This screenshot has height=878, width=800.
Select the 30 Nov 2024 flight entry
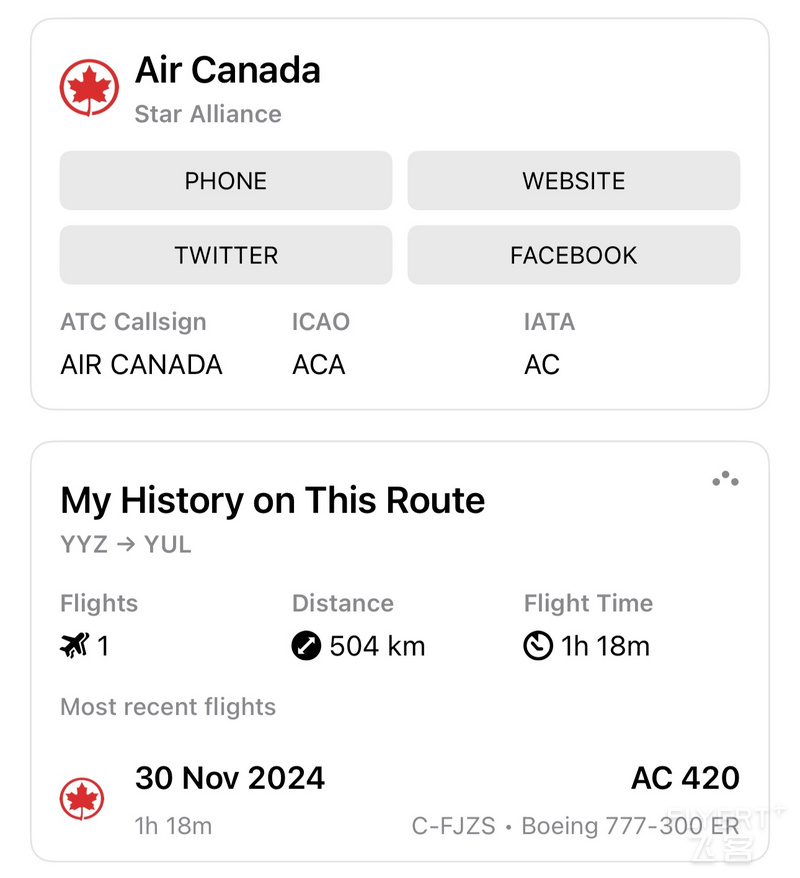coord(400,799)
